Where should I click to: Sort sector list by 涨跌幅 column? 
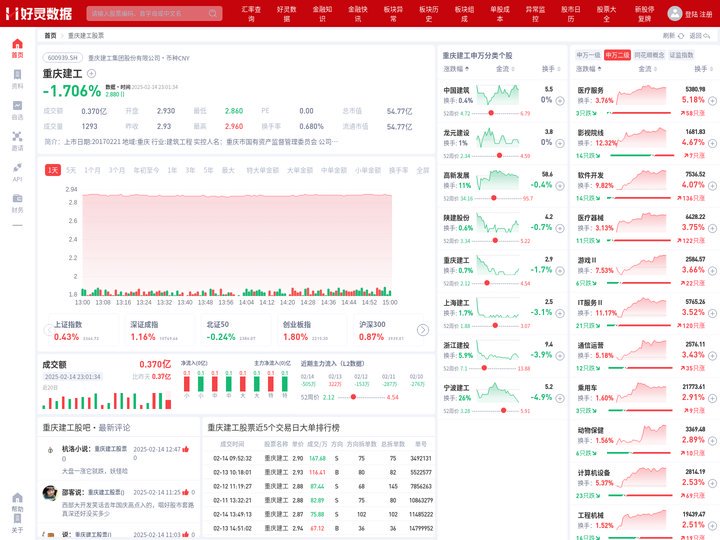(589, 69)
